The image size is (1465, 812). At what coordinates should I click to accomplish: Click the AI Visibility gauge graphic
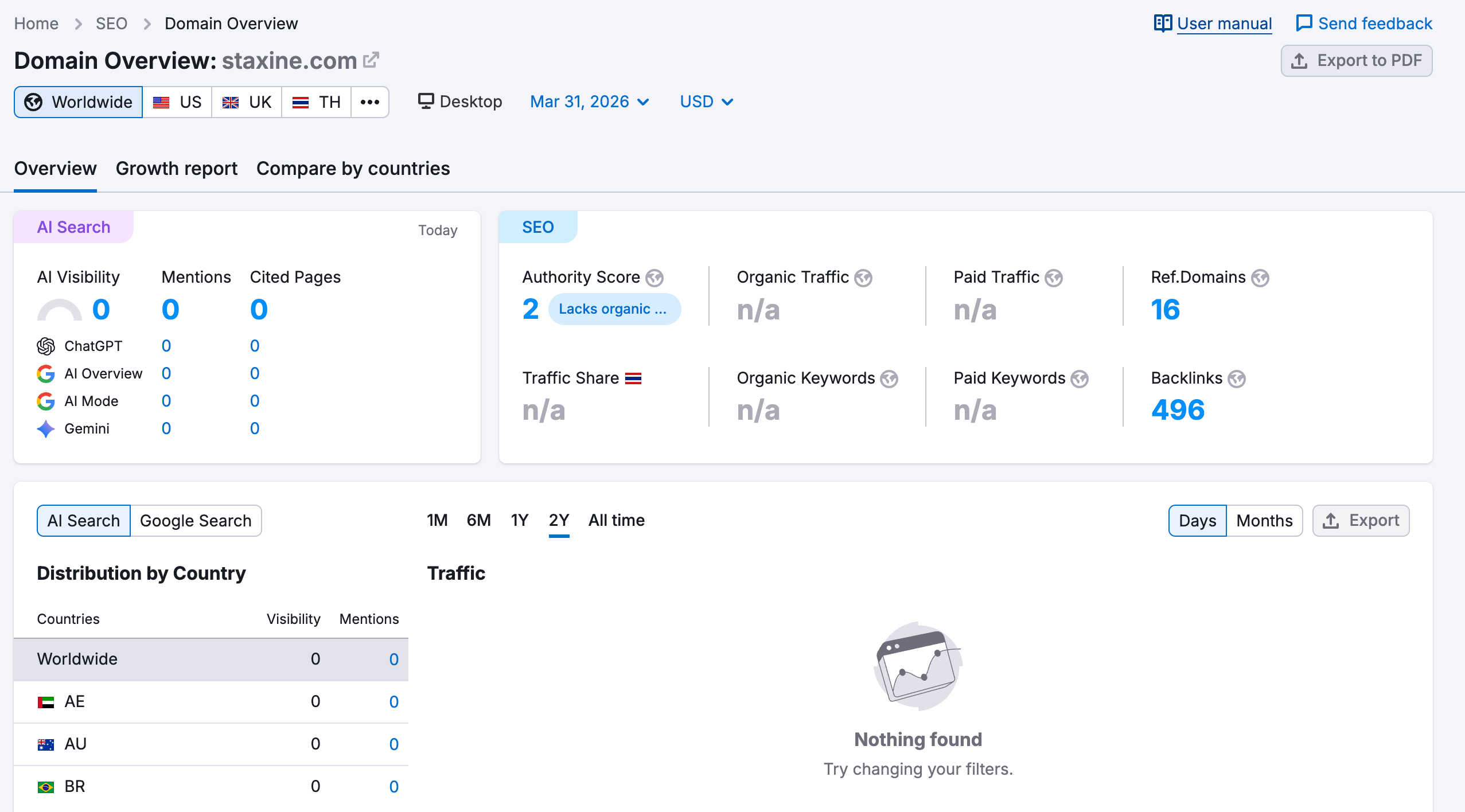click(x=60, y=310)
